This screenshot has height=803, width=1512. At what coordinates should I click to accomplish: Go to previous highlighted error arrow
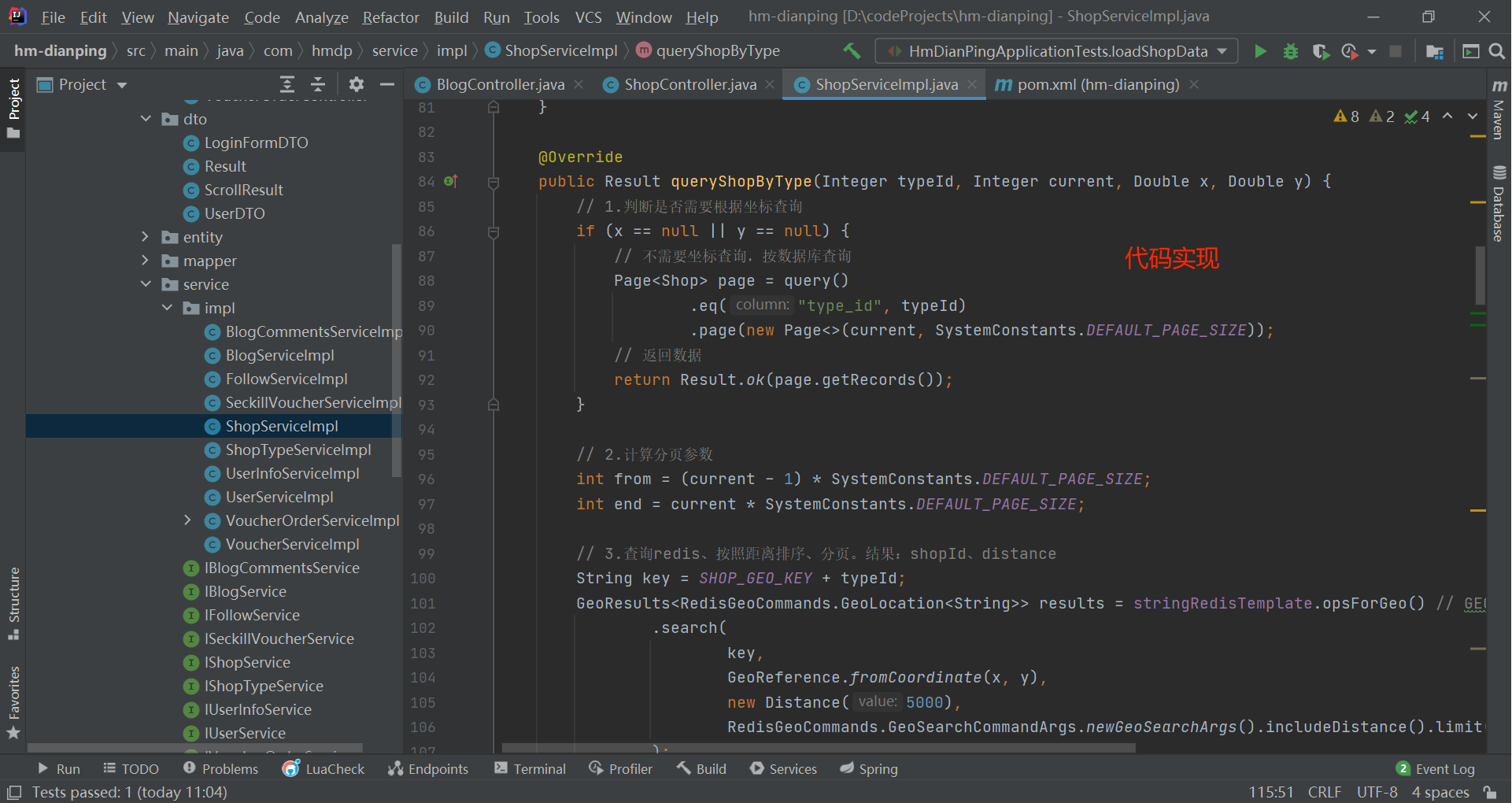click(x=1447, y=117)
